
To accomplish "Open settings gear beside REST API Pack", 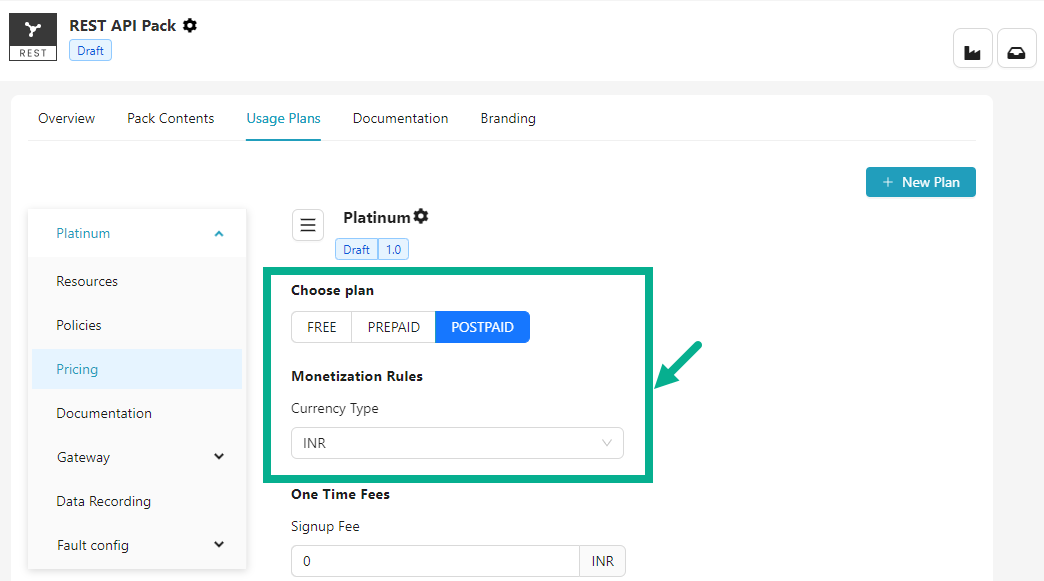I will (190, 25).
